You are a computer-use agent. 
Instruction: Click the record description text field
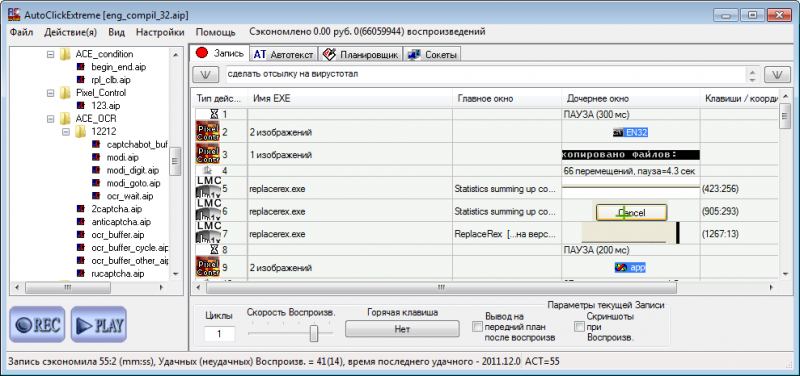pos(486,74)
